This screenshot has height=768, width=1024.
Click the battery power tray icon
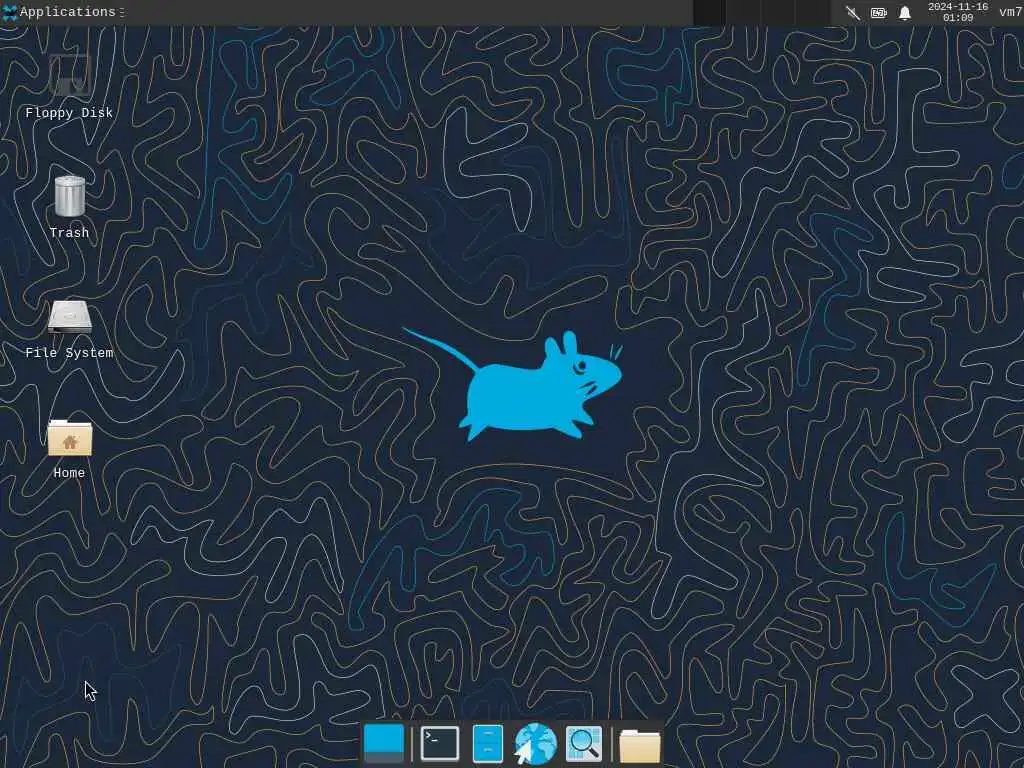click(x=879, y=12)
